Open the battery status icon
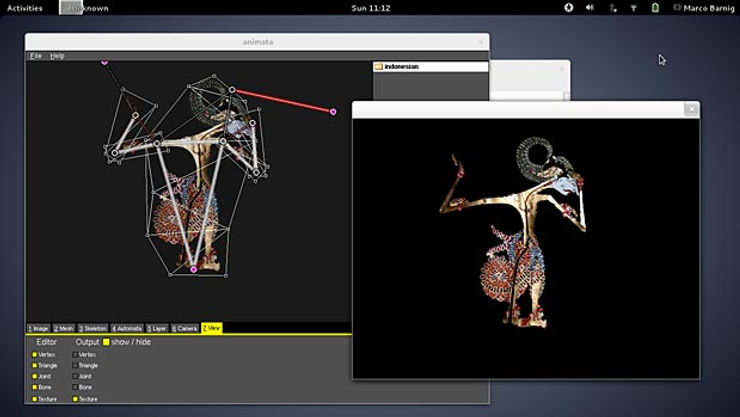Viewport: 740px width, 417px height. [655, 8]
